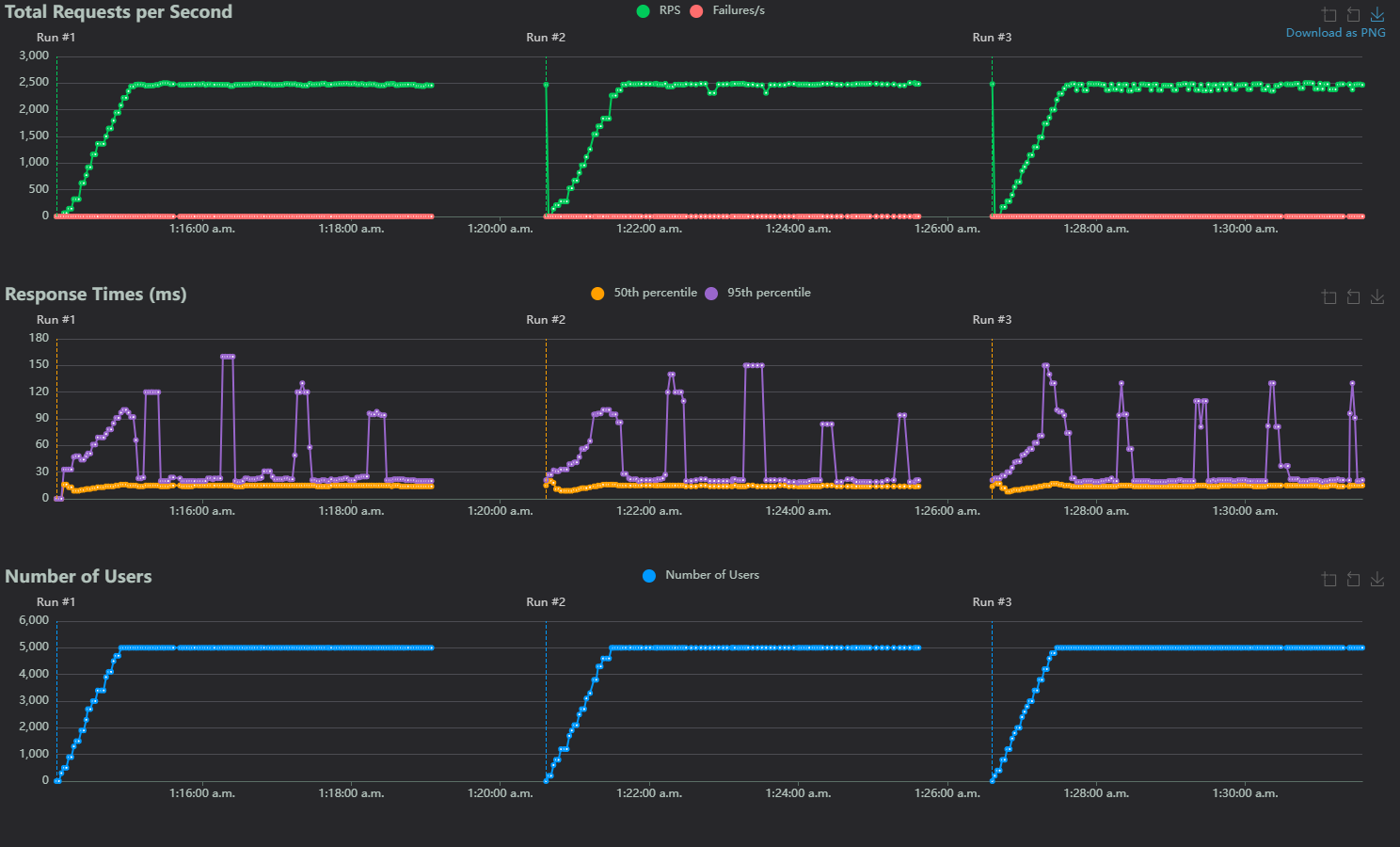Click 1:24:00 a.m. on Response Times axis
Viewport: 1400px width, 847px height.
[798, 511]
